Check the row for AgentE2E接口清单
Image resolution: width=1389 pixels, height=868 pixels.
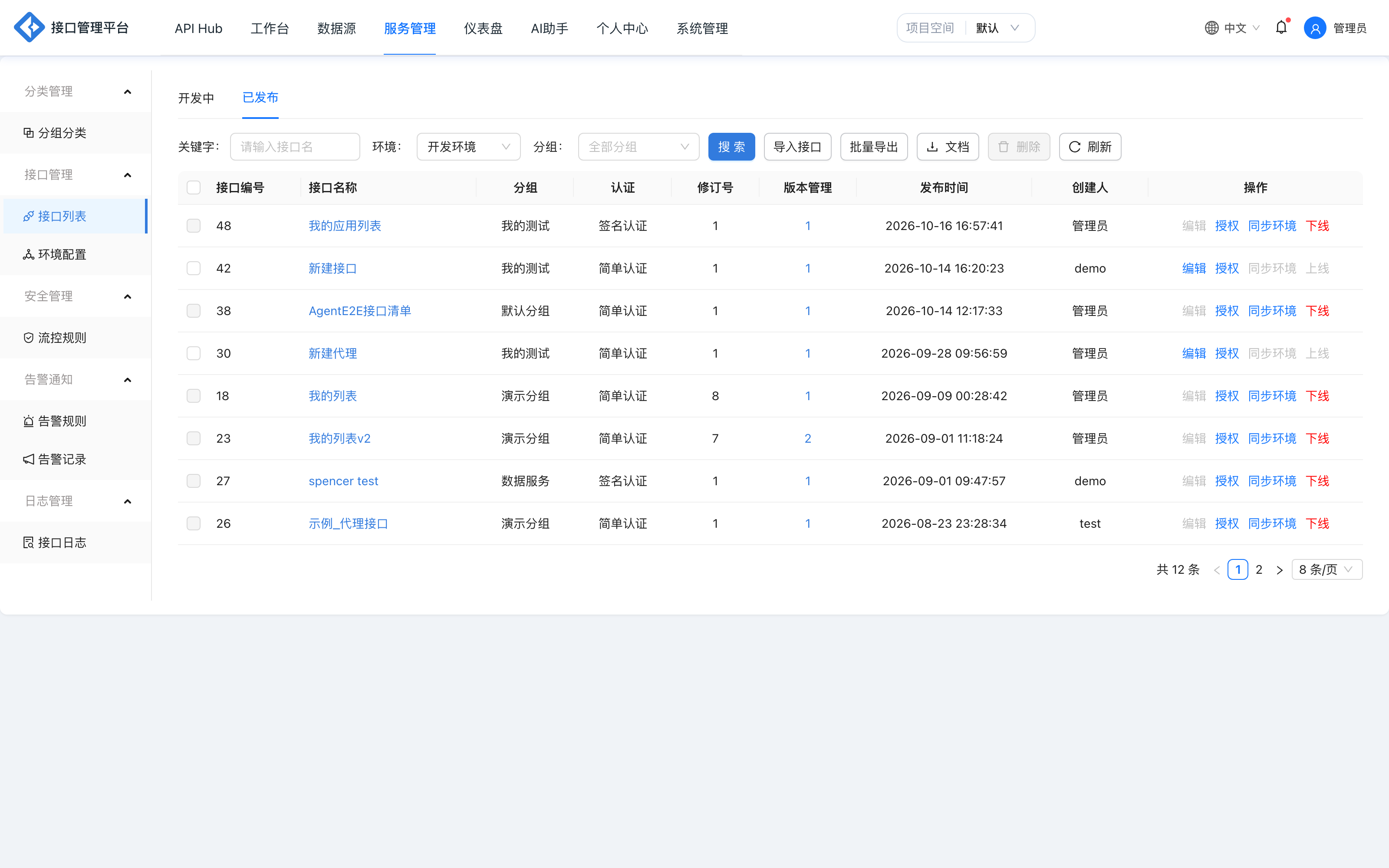pyautogui.click(x=194, y=311)
